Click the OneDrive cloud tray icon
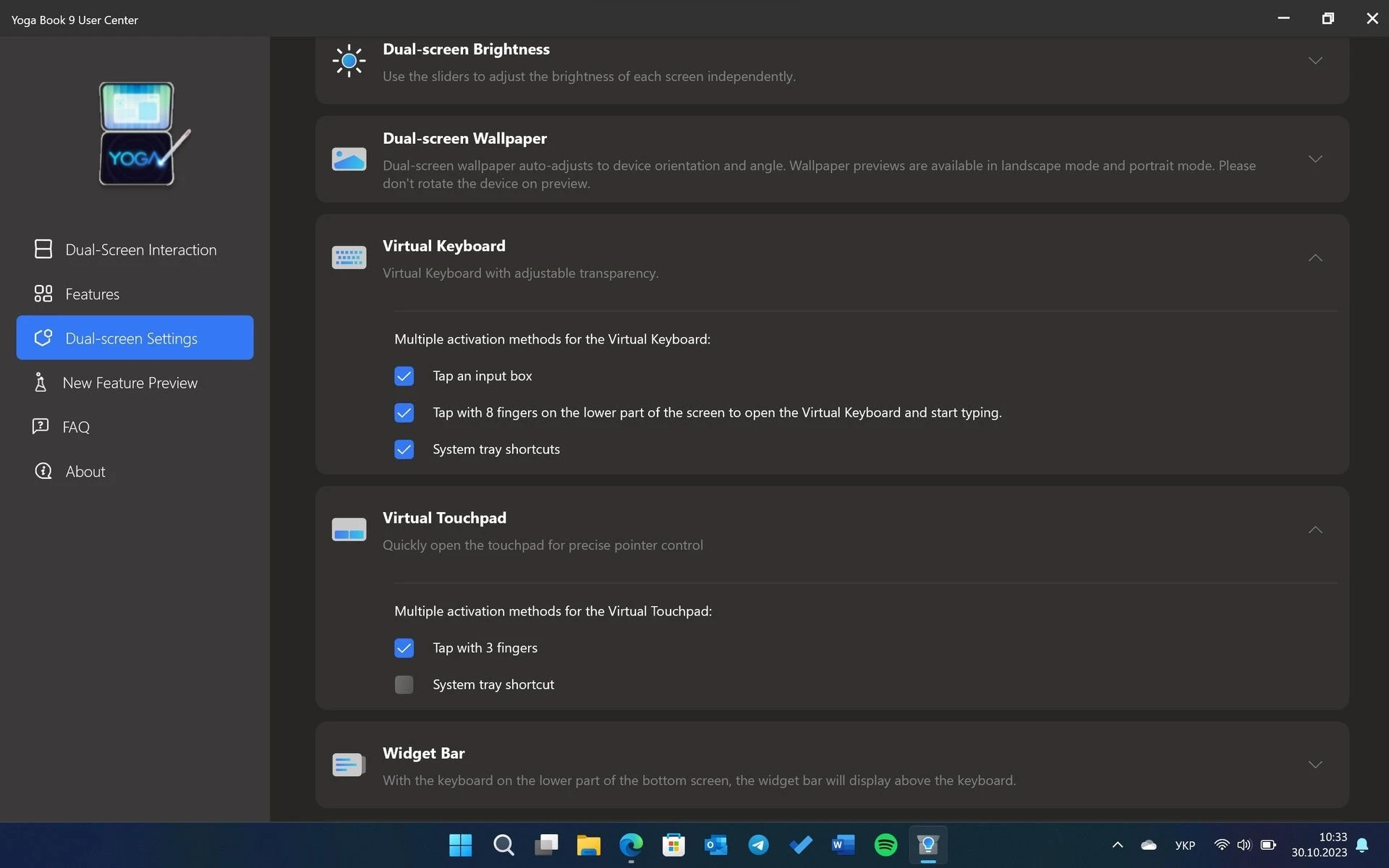This screenshot has width=1389, height=868. pos(1149,845)
